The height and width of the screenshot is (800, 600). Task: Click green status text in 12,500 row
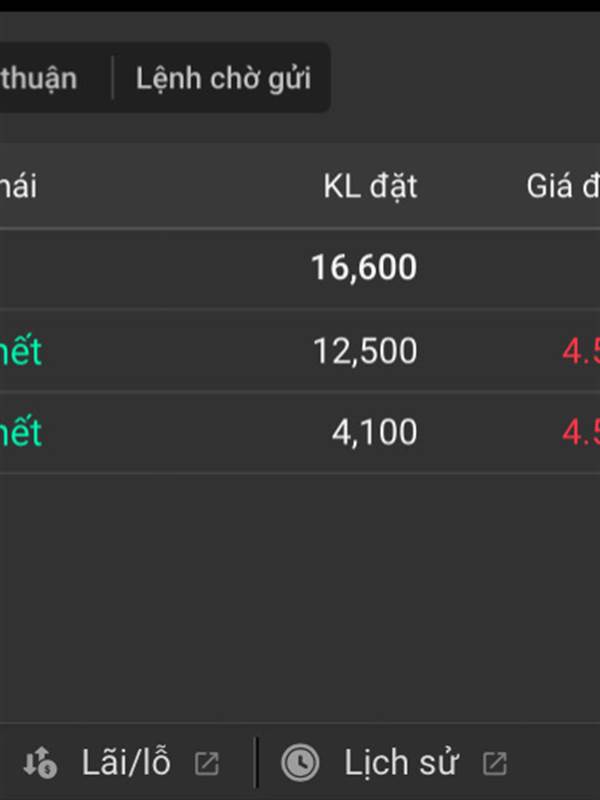pyautogui.click(x=20, y=351)
